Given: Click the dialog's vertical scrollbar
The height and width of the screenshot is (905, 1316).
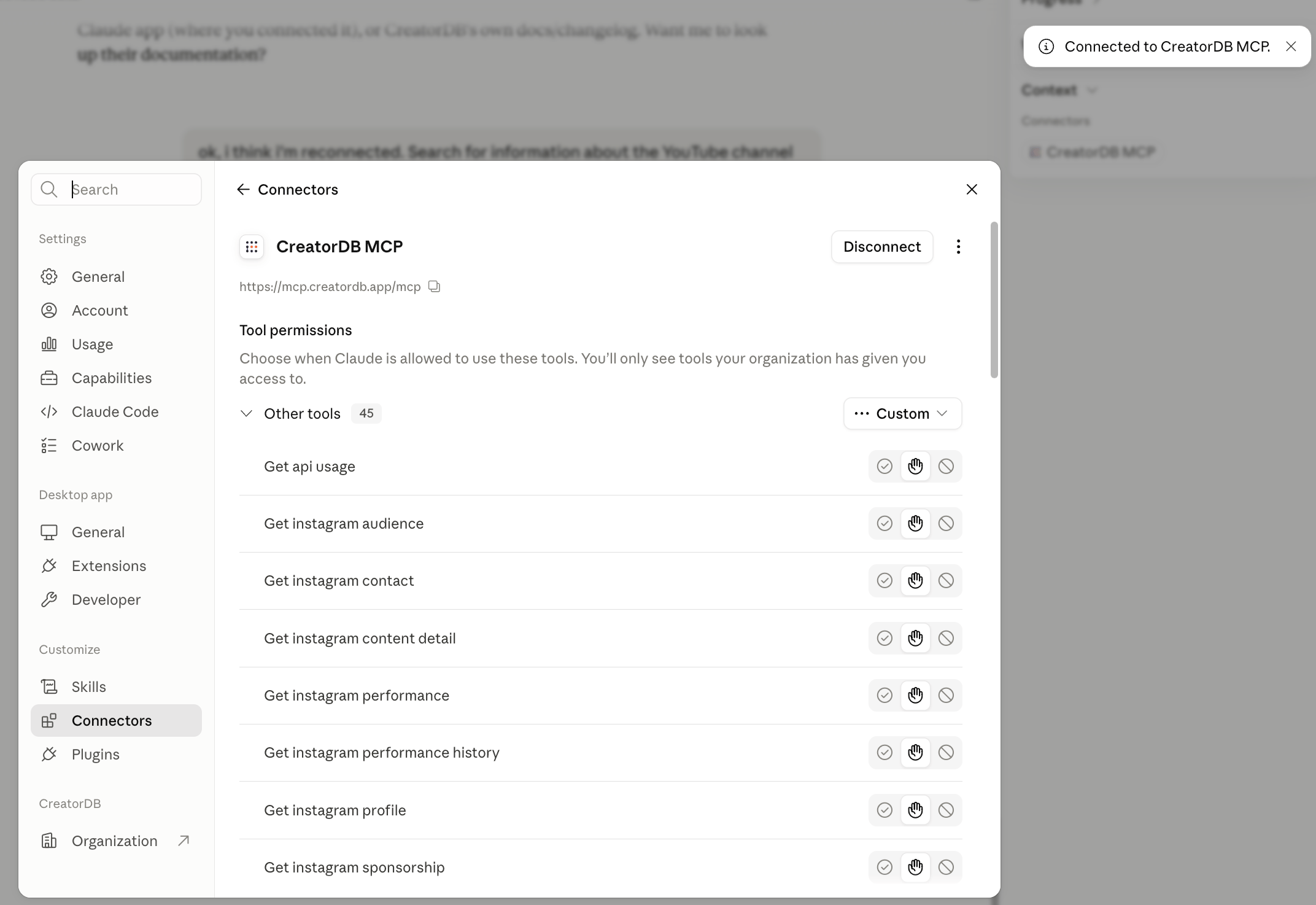Looking at the screenshot, I should [x=994, y=300].
